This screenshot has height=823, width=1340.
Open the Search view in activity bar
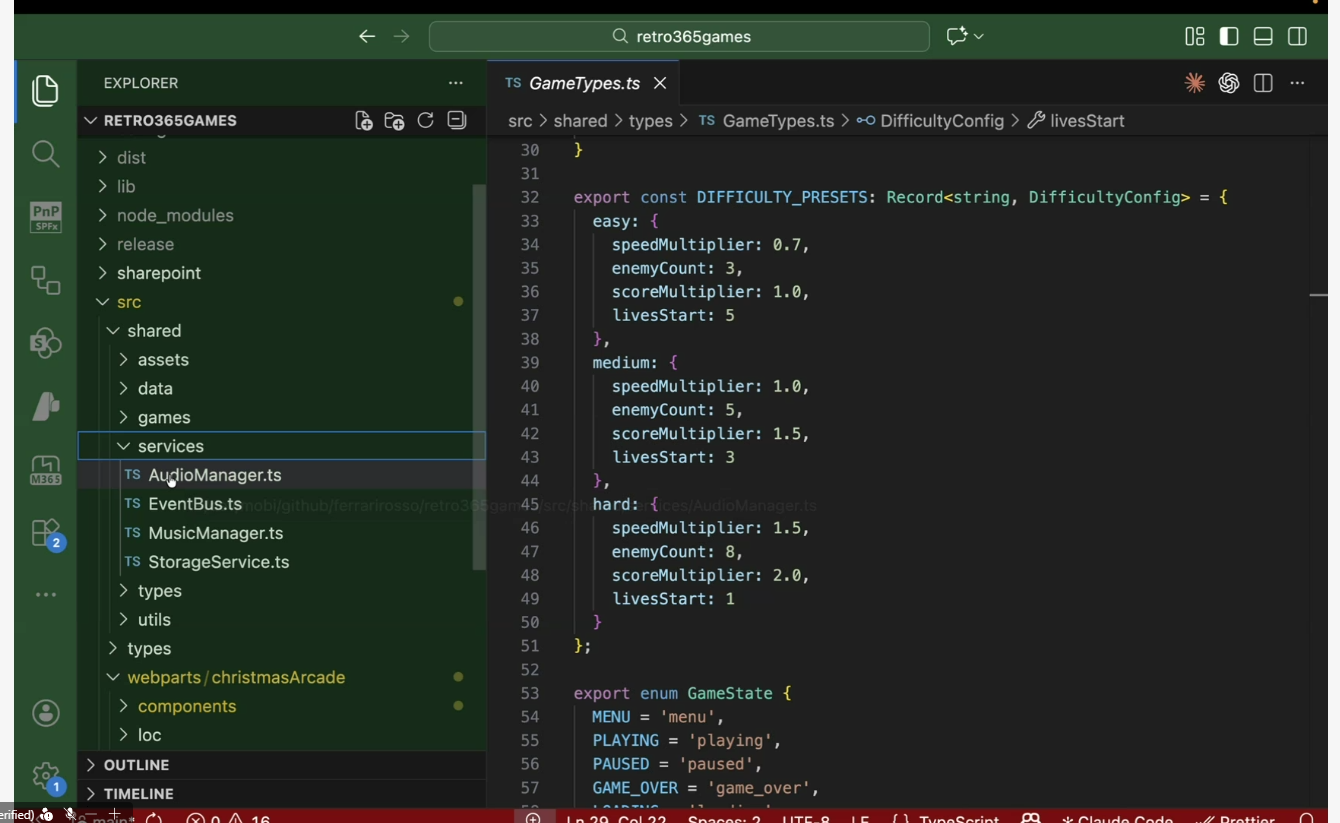pyautogui.click(x=45, y=153)
